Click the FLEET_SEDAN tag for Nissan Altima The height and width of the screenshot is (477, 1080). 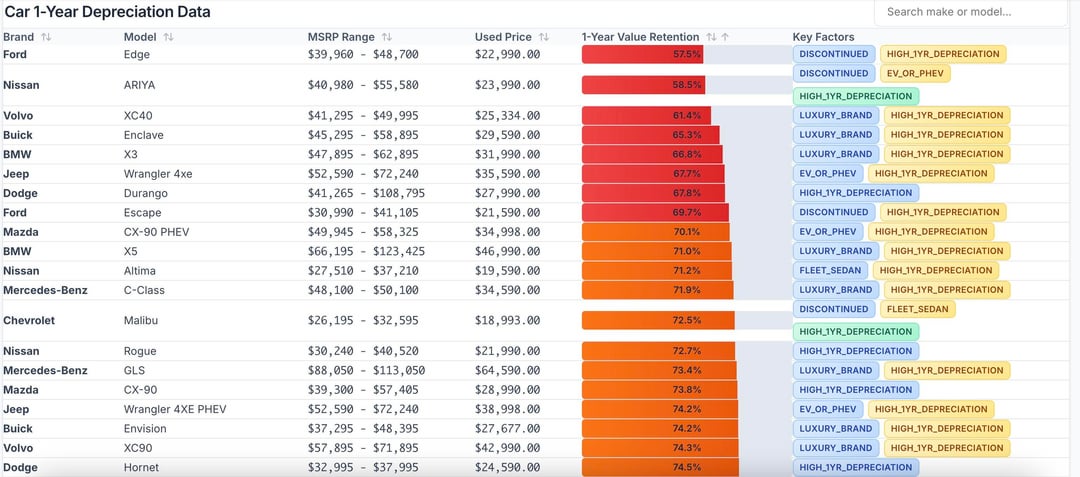(832, 270)
